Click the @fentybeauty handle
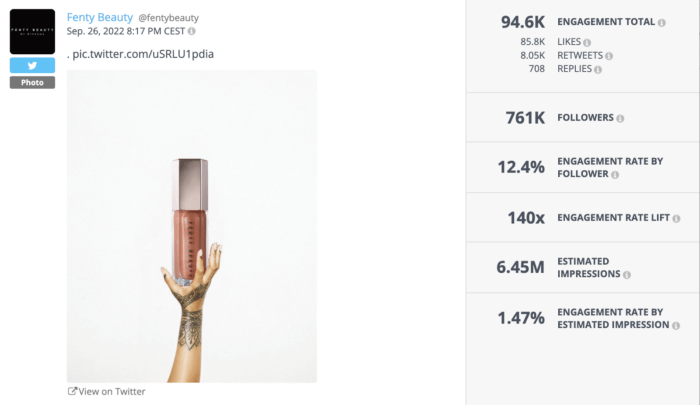The height and width of the screenshot is (405, 700). click(x=168, y=18)
